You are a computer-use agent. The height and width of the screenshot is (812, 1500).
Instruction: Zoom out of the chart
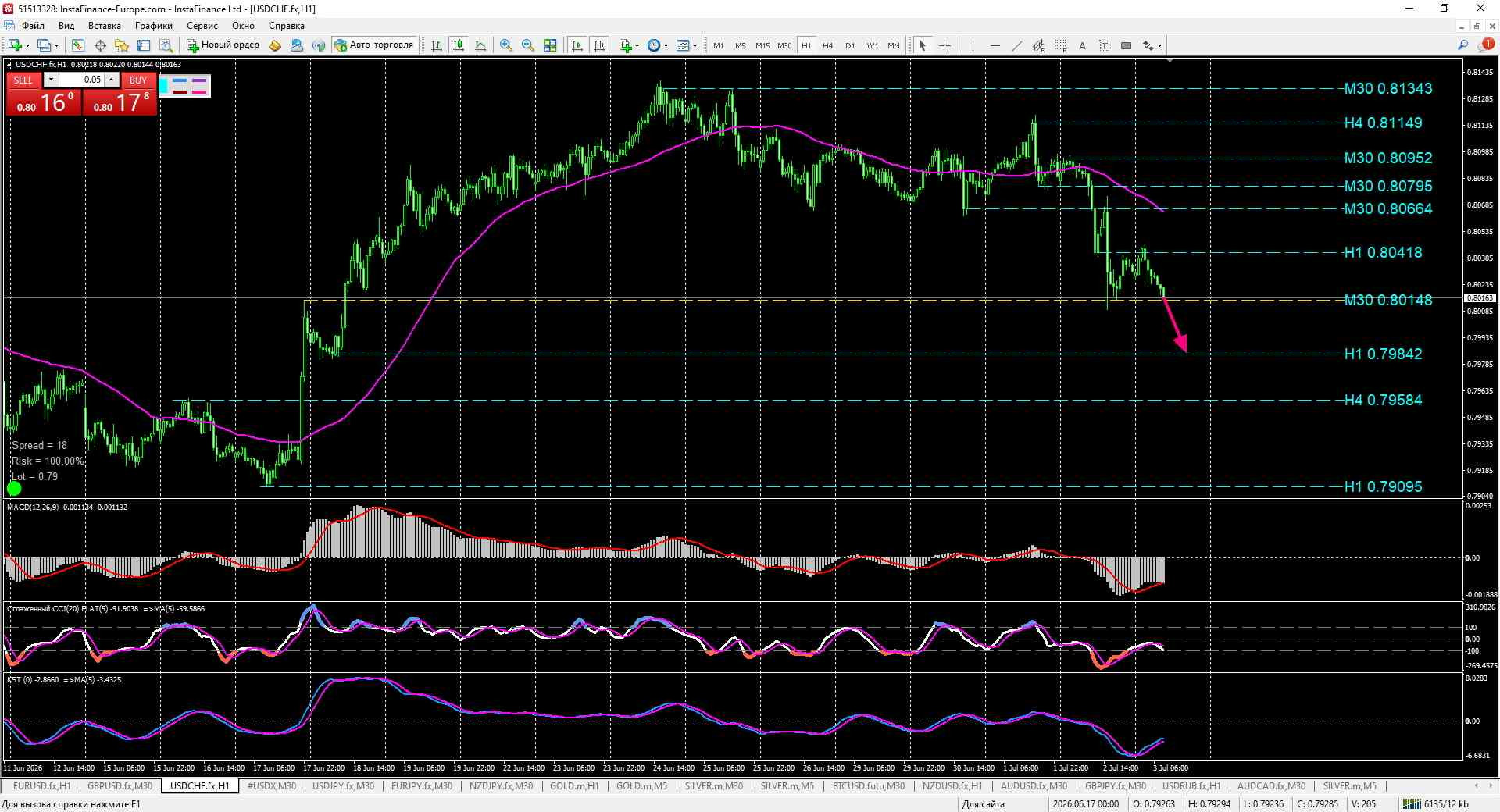tap(528, 45)
